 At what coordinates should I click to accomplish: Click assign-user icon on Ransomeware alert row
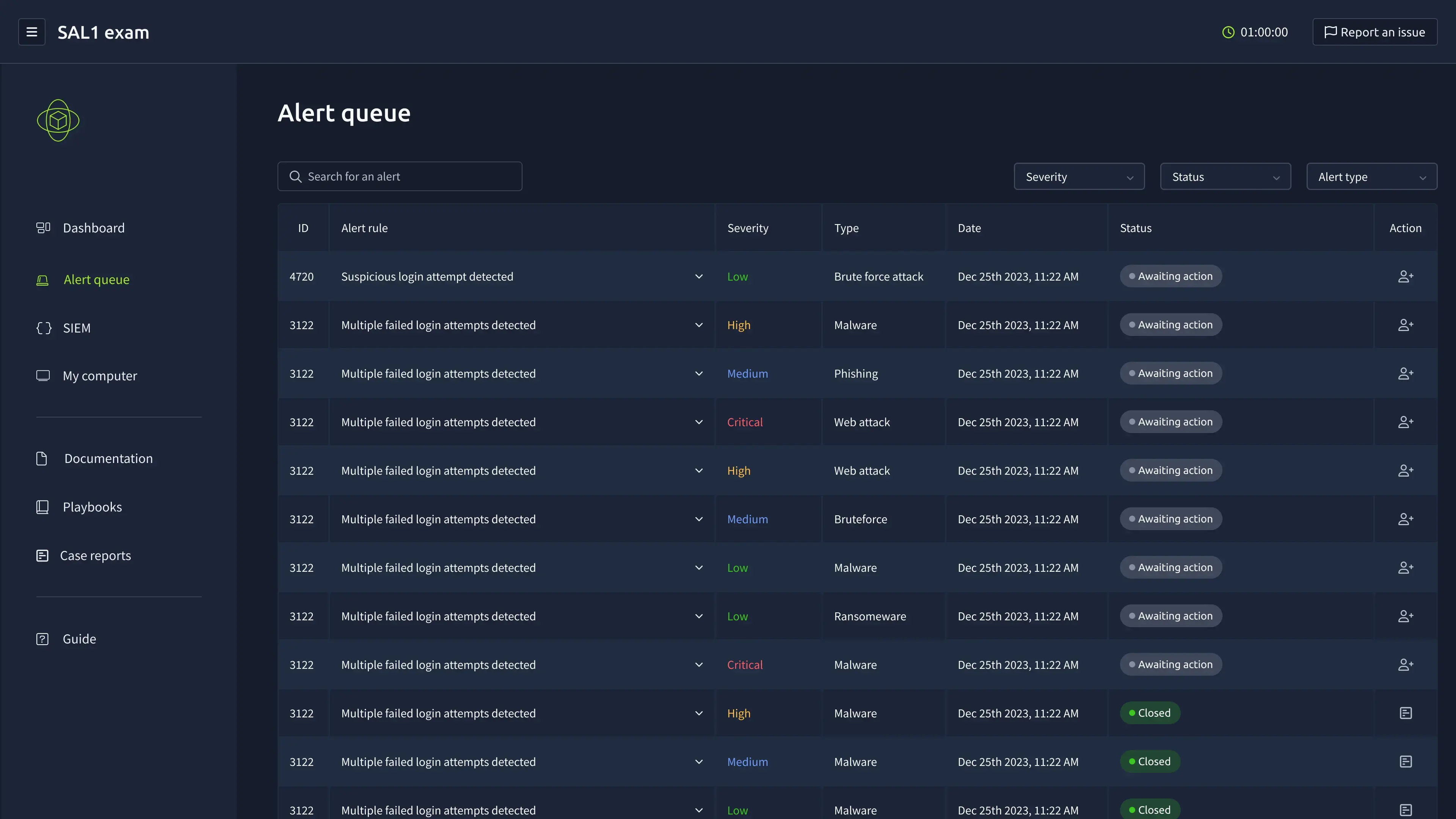tap(1405, 616)
